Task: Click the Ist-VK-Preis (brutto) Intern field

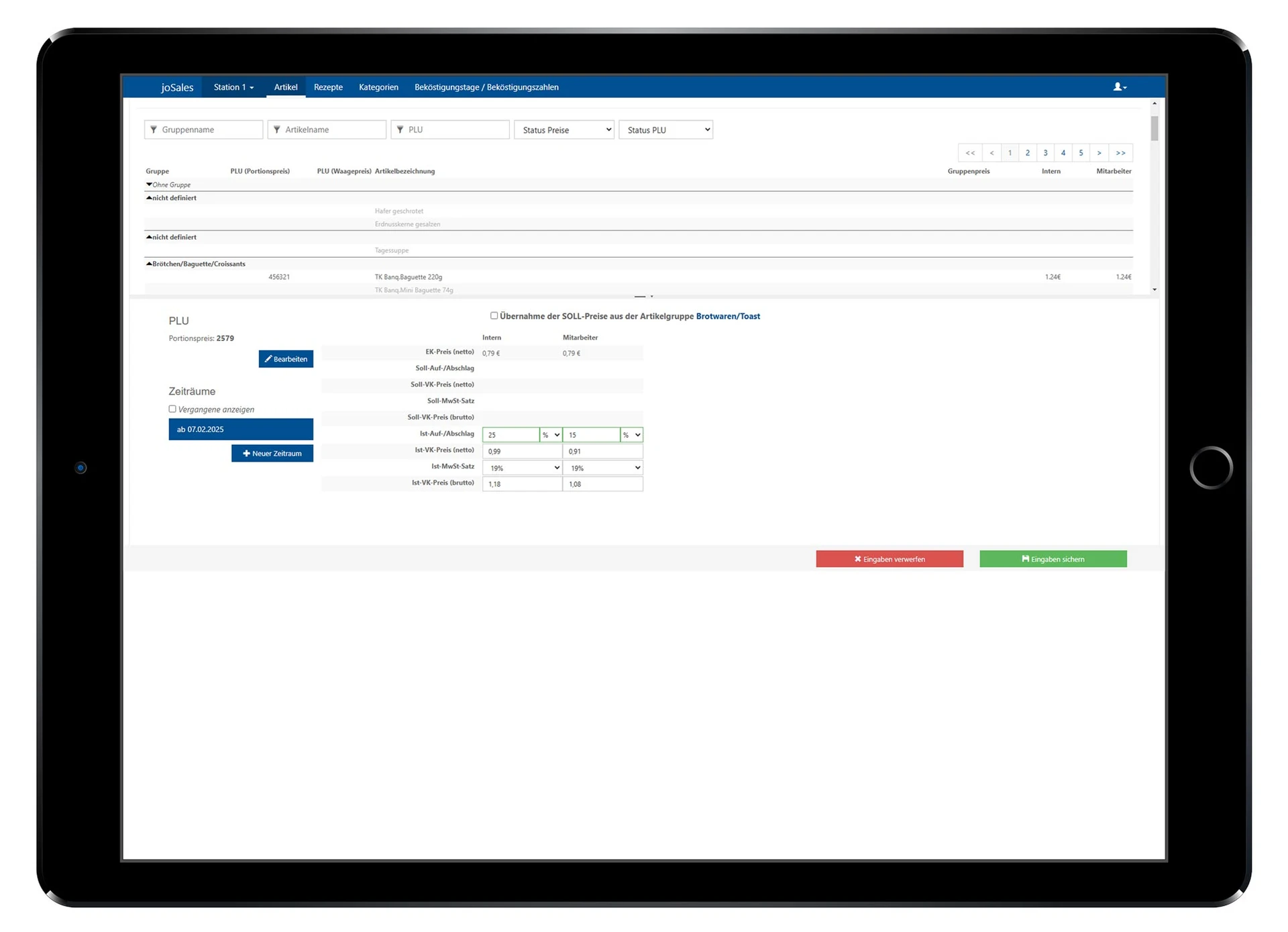Action: [x=522, y=484]
